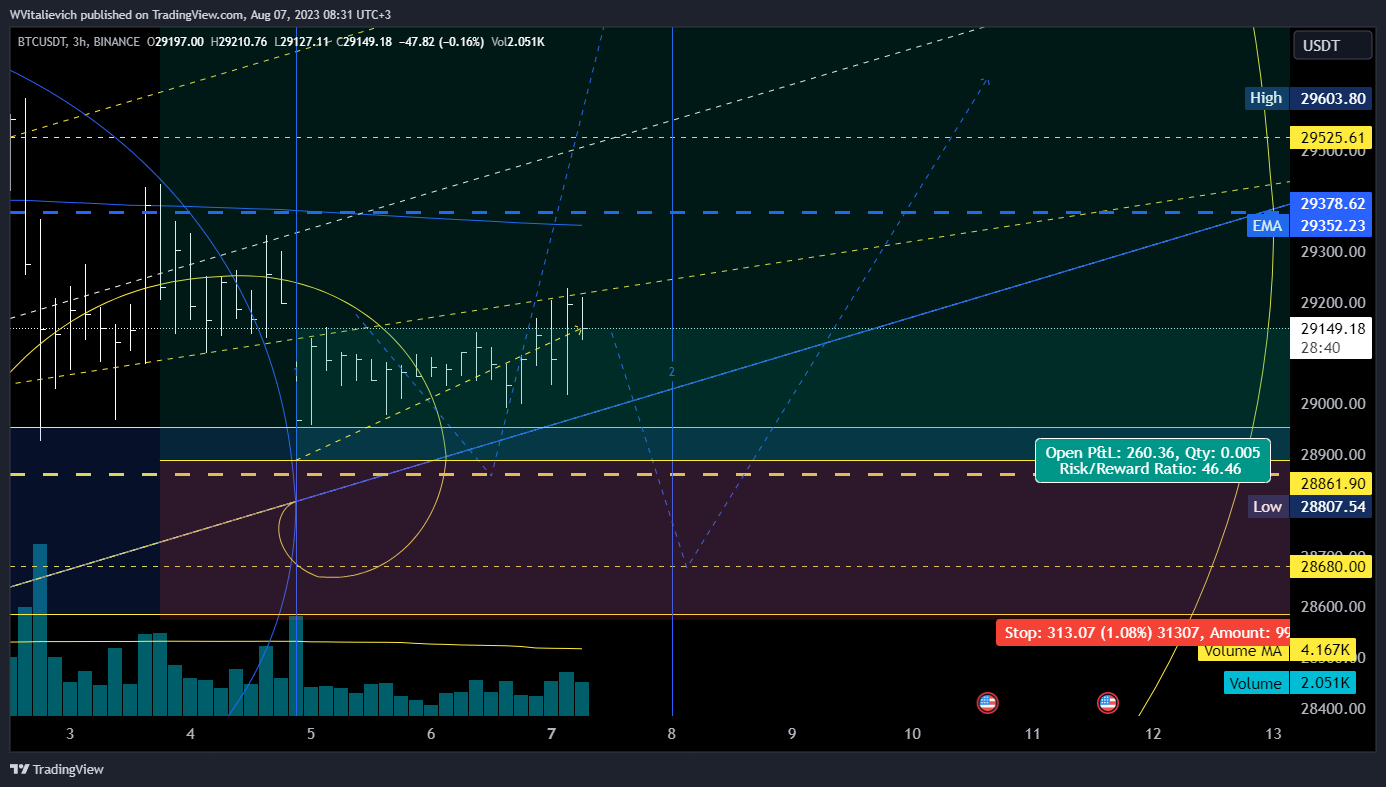Click the 29000.00 price axis label

tap(1333, 404)
